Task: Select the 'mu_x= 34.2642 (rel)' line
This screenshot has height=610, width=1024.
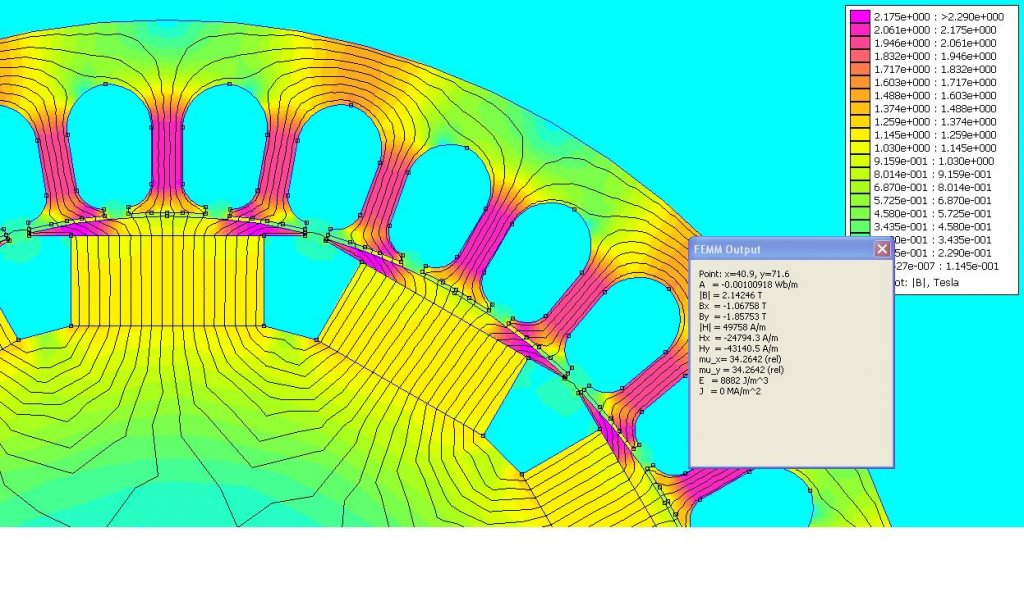Action: (x=740, y=359)
